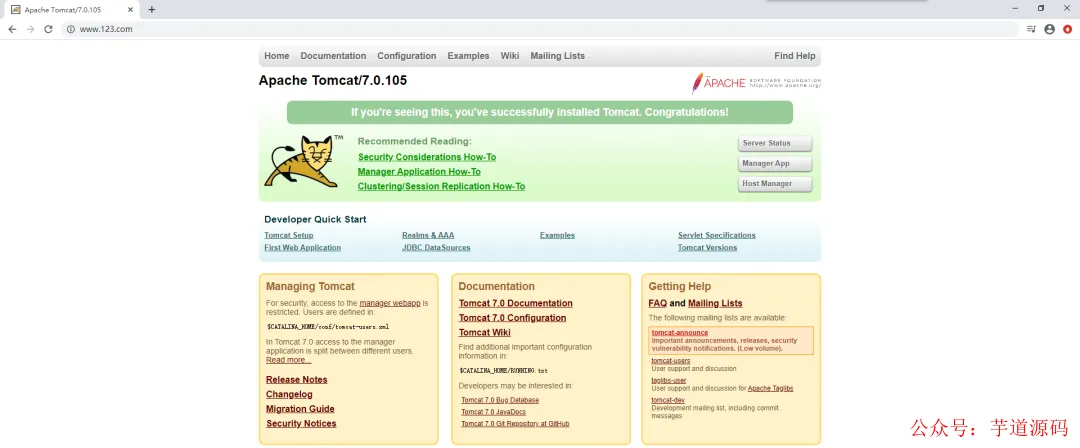Open the First Web Application link

[x=302, y=247]
